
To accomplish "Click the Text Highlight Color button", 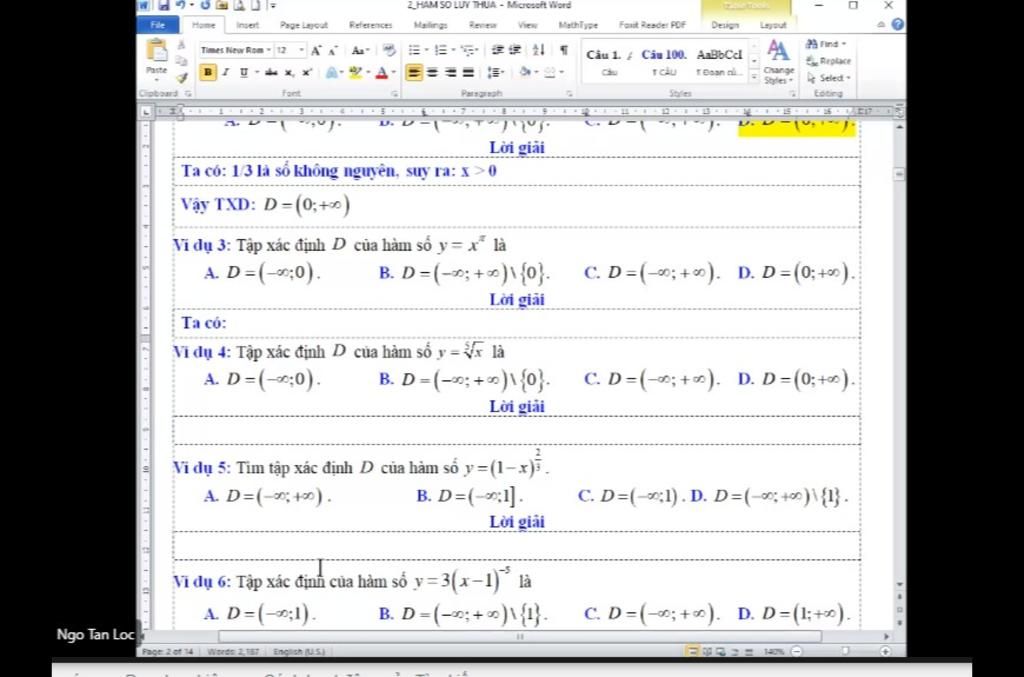I will 355,72.
